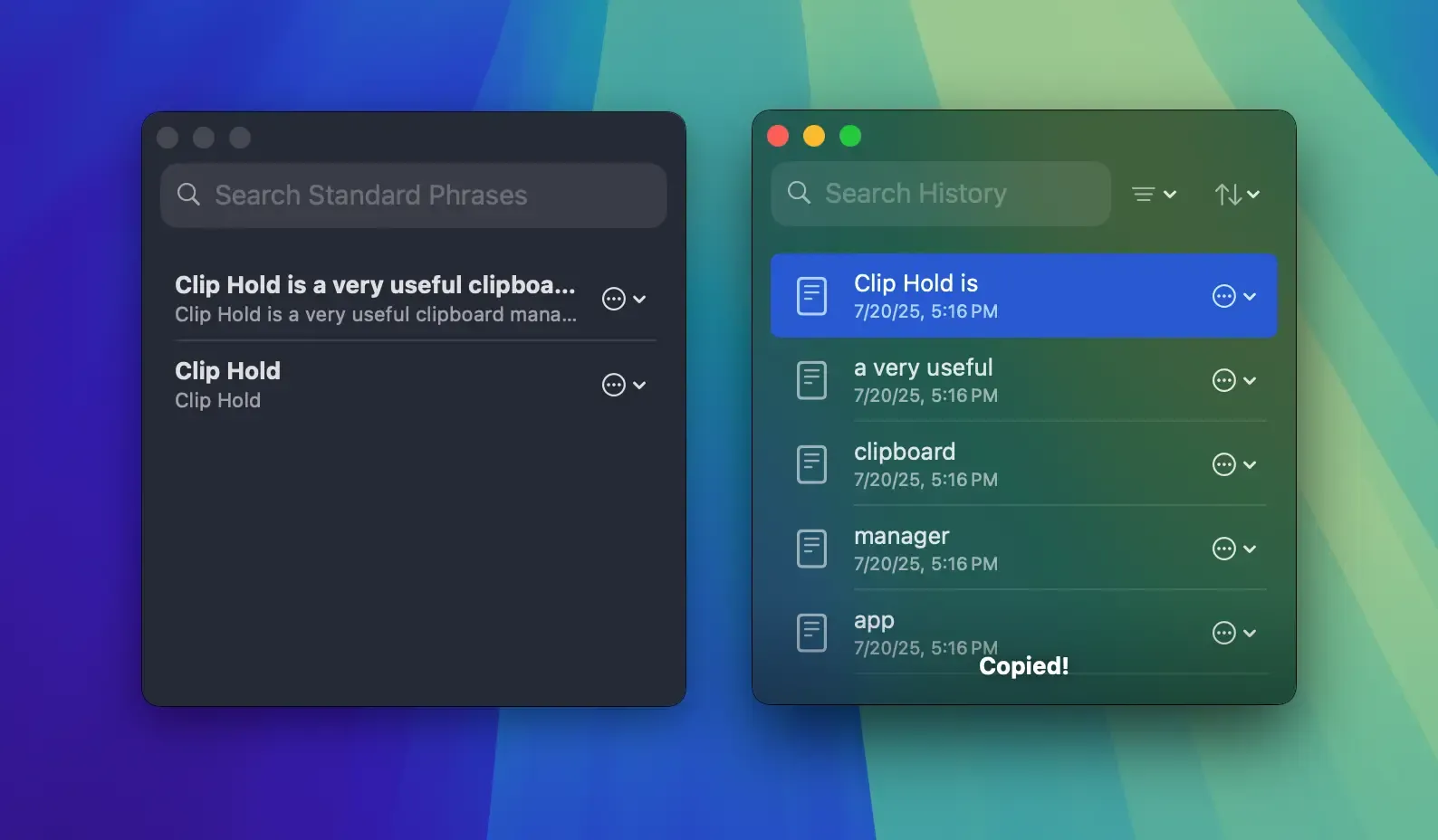1438x840 pixels.
Task: Select 'a very useful' text in history
Action: coord(923,367)
